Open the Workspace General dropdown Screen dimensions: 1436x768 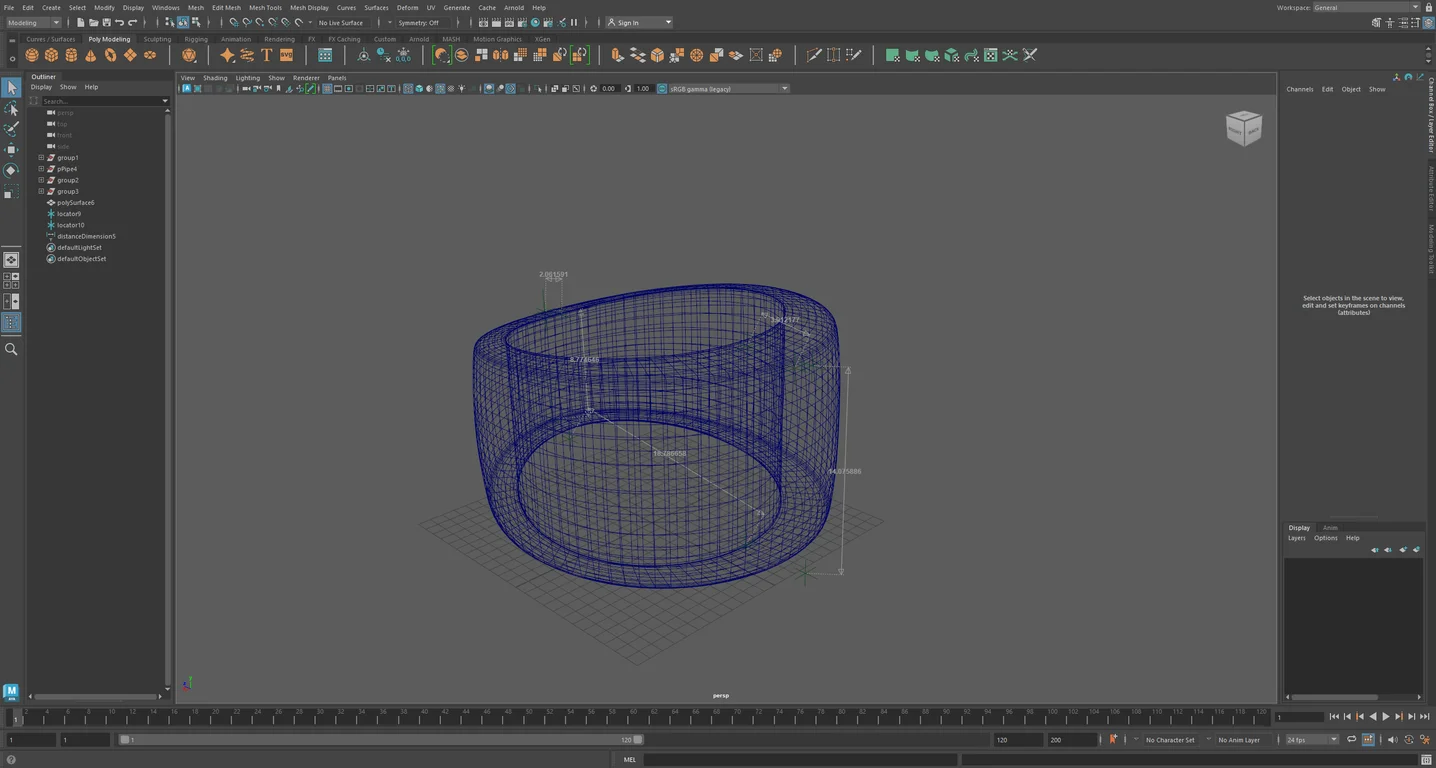1366,7
